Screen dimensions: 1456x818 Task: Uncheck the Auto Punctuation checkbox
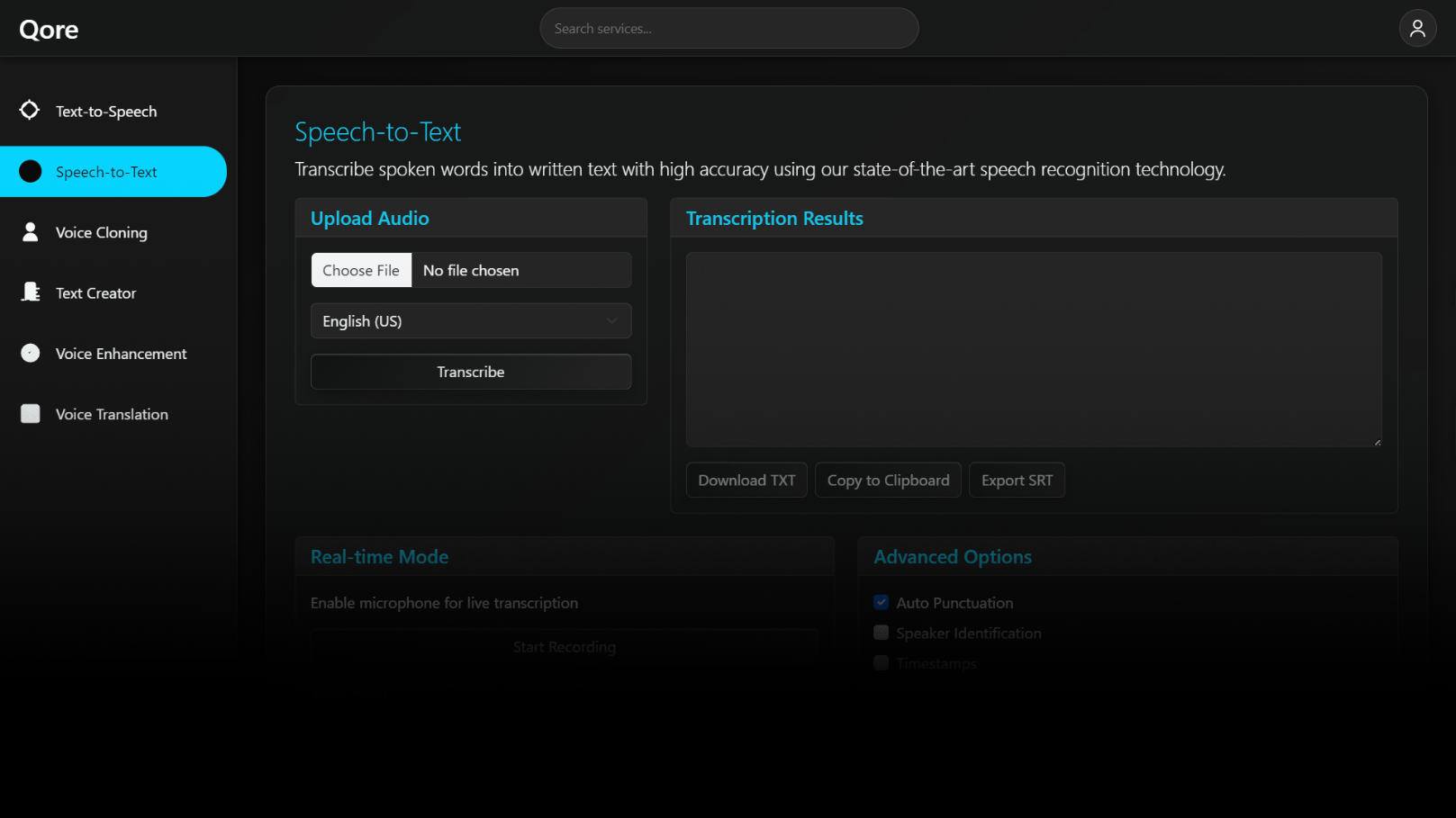point(881,603)
